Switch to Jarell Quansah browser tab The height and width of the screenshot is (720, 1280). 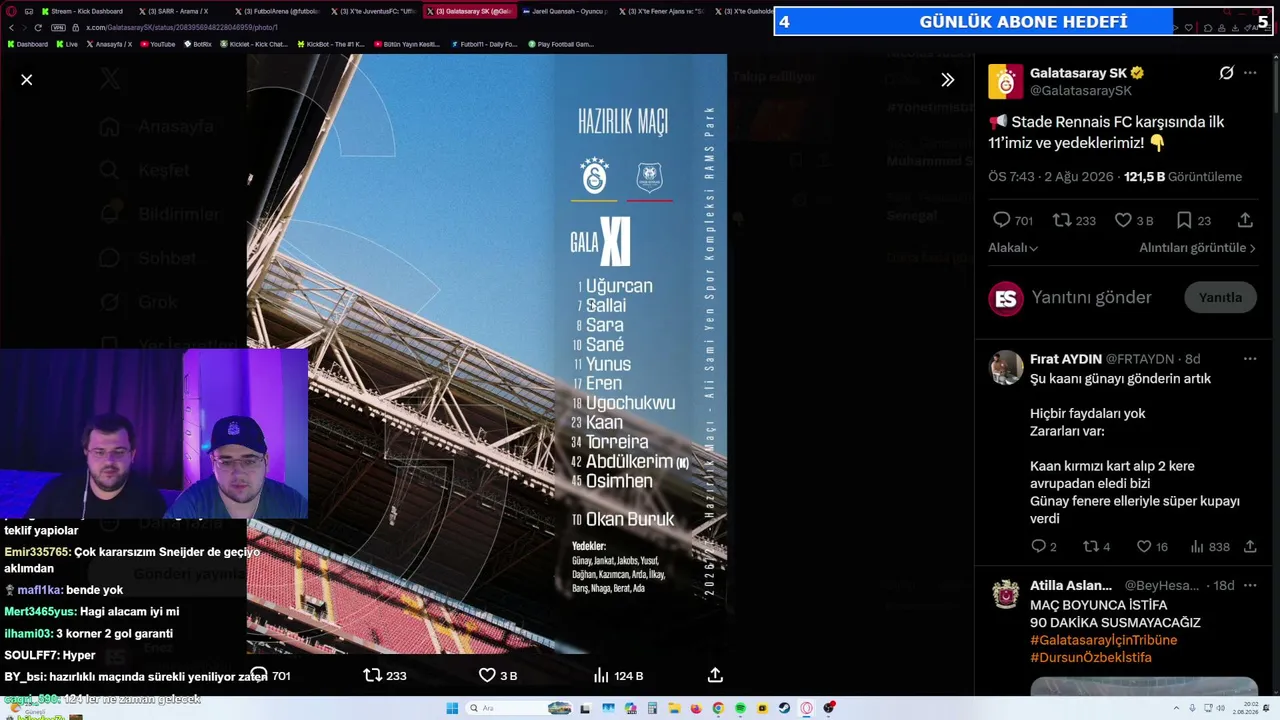565,12
